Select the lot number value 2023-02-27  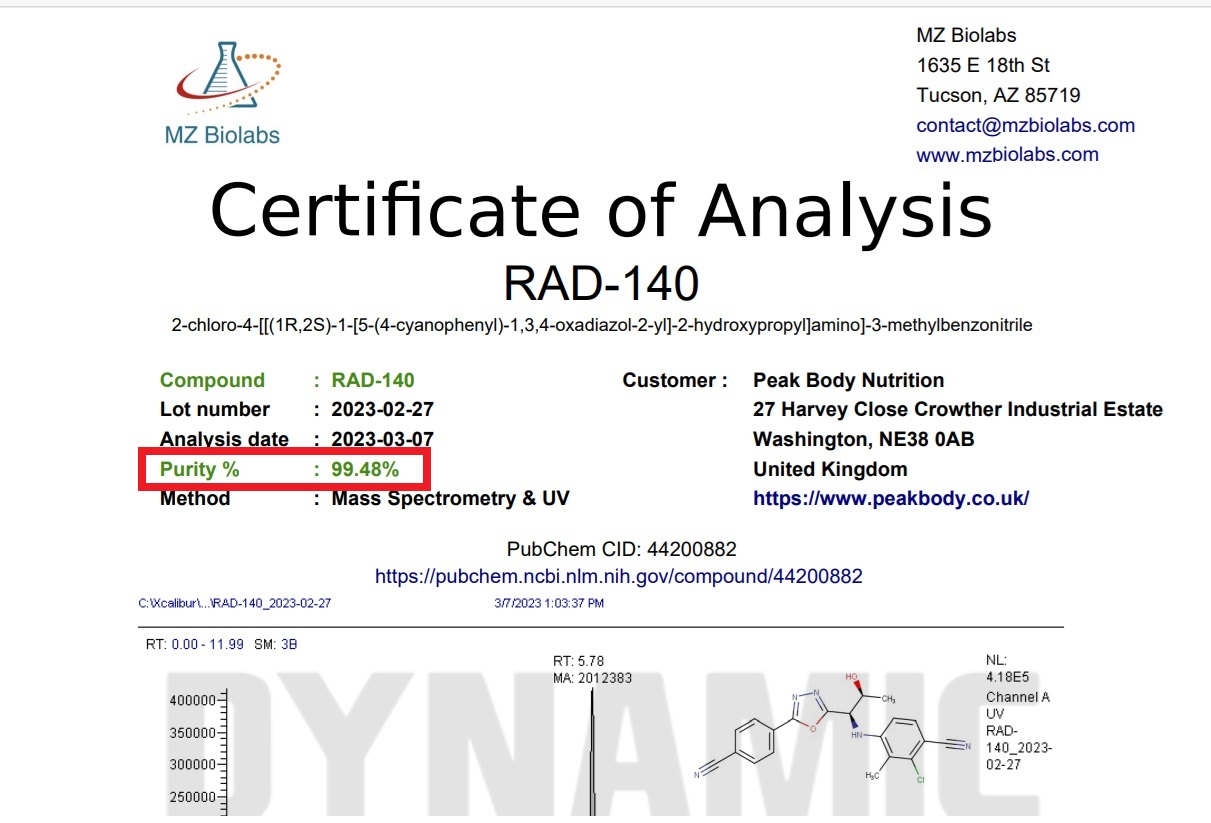(x=383, y=409)
